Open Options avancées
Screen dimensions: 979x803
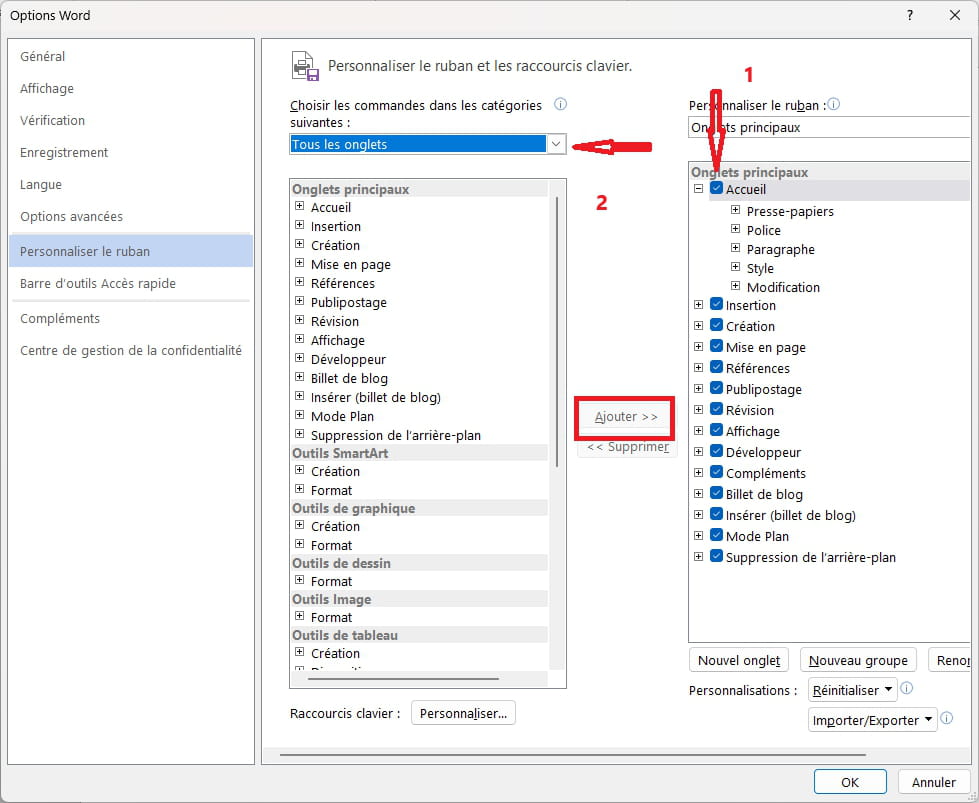coord(131,217)
